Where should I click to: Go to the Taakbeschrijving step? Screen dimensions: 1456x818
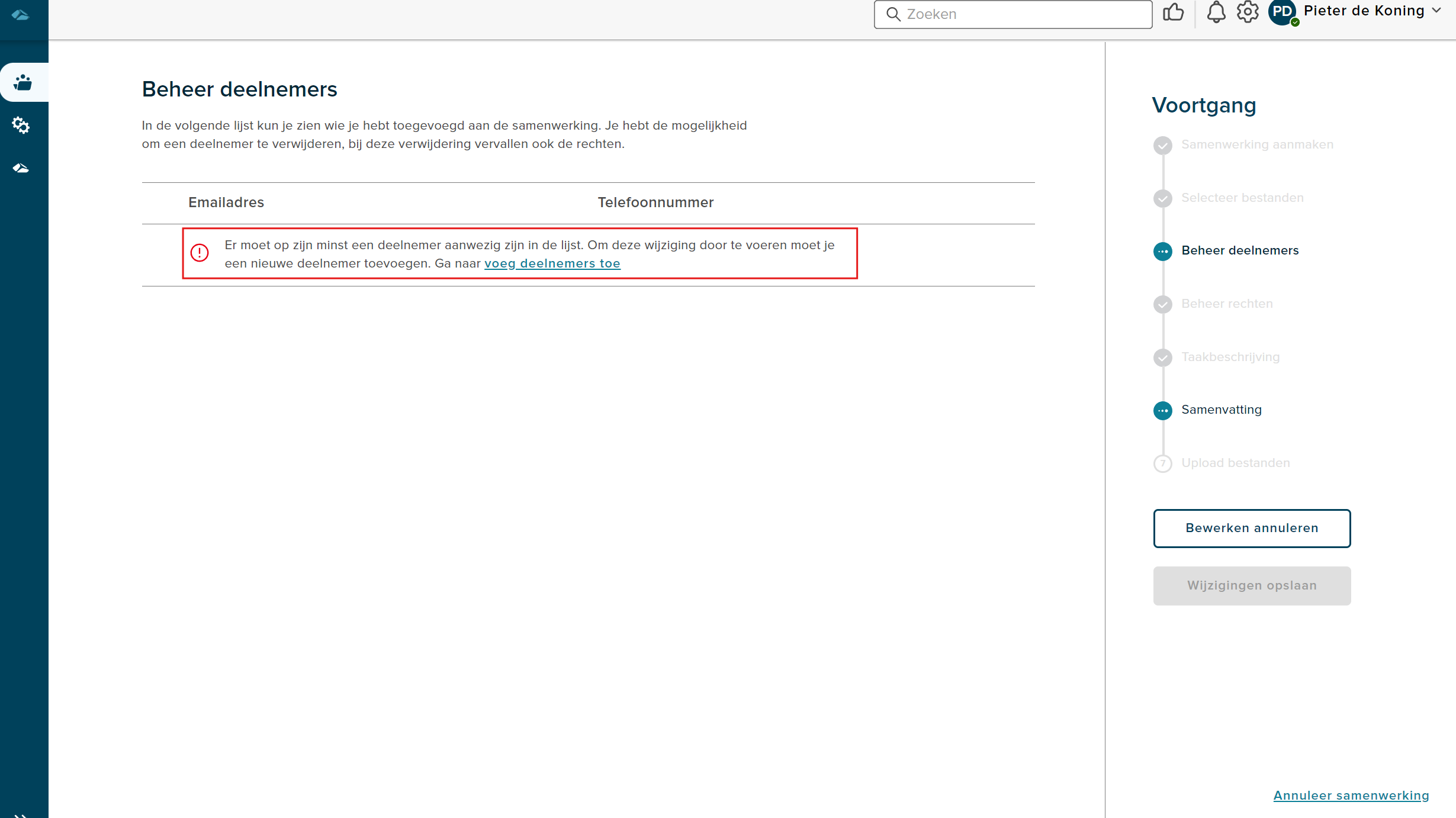click(1230, 357)
